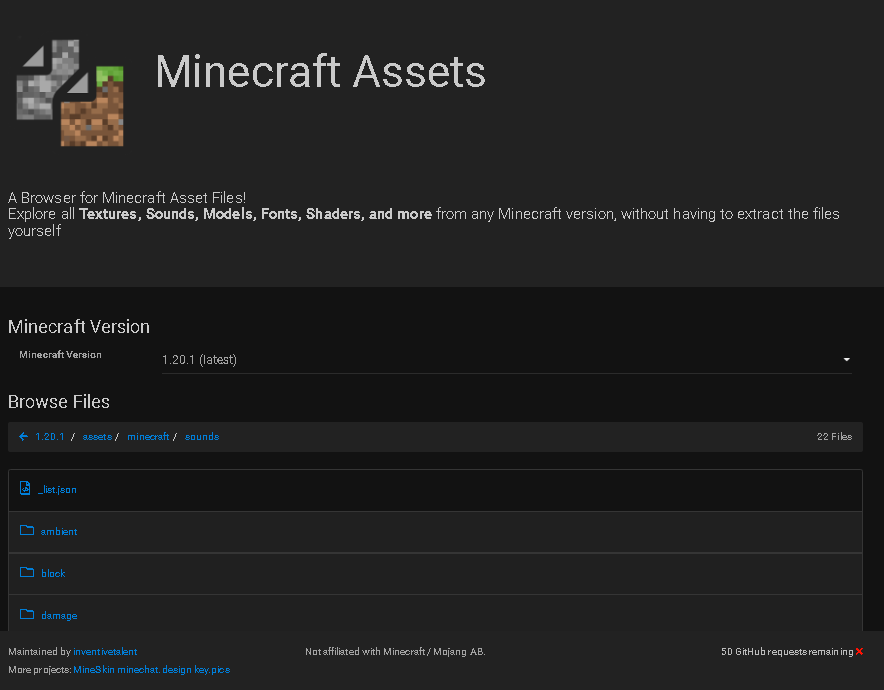Open the _list.json file
This screenshot has width=884, height=690.
pos(57,489)
